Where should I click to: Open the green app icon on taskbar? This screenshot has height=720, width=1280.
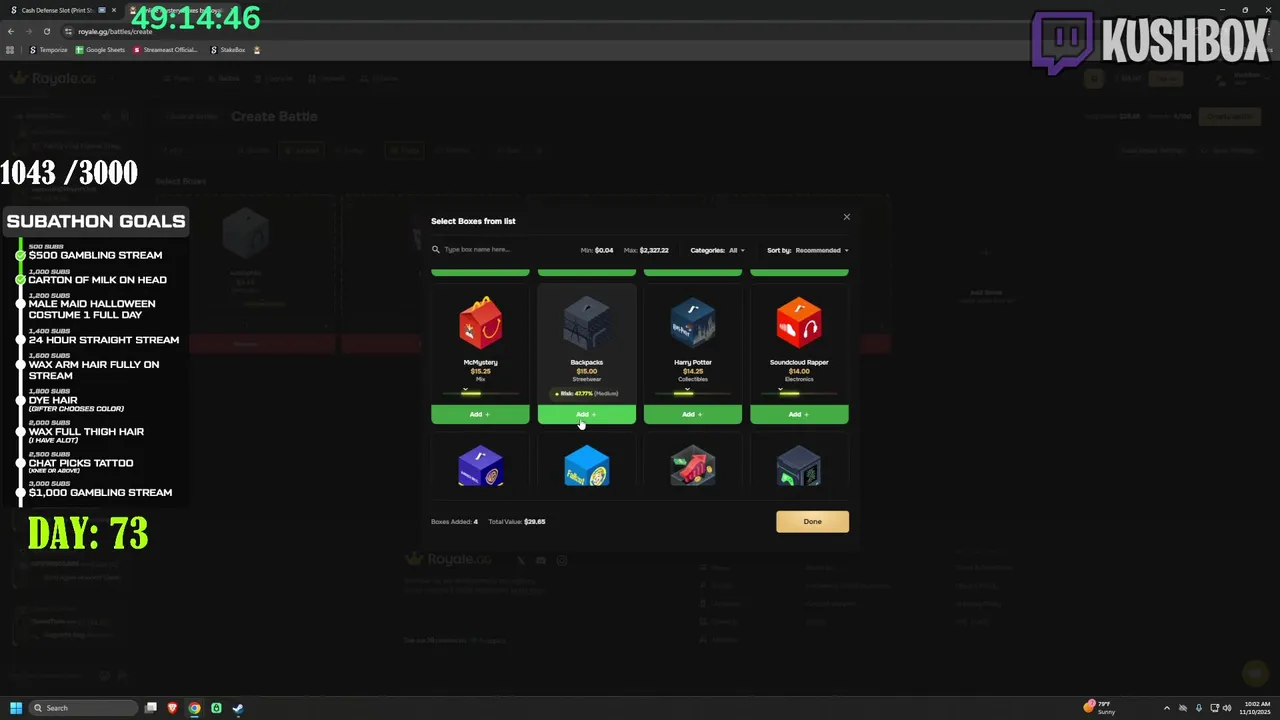pyautogui.click(x=216, y=708)
